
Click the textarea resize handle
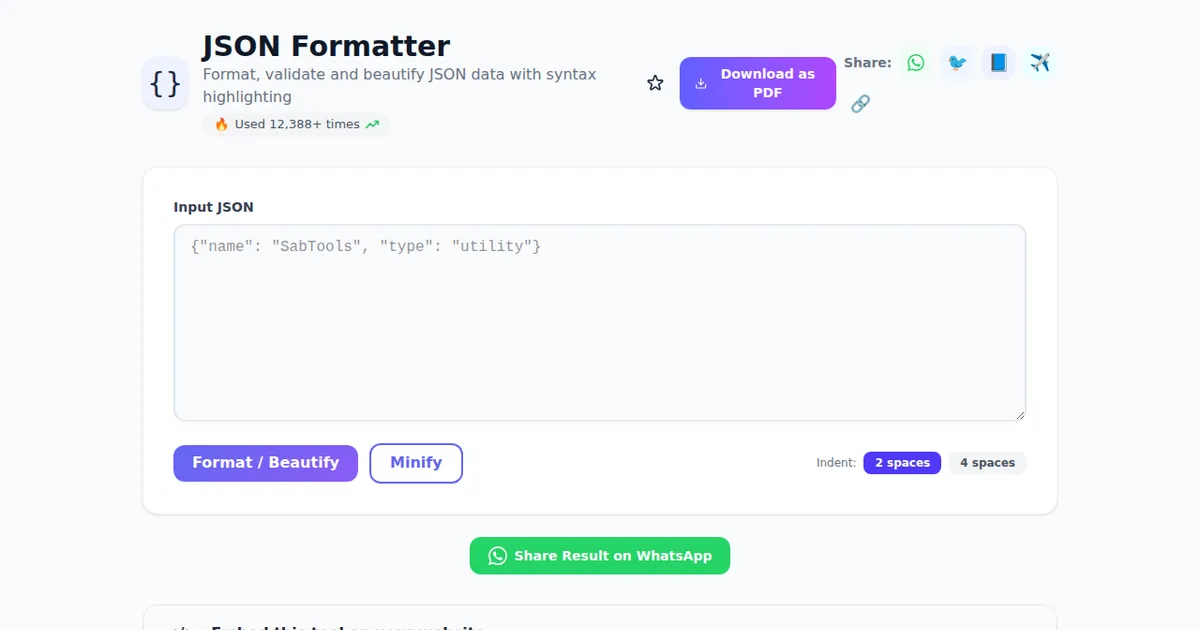pos(1019,414)
